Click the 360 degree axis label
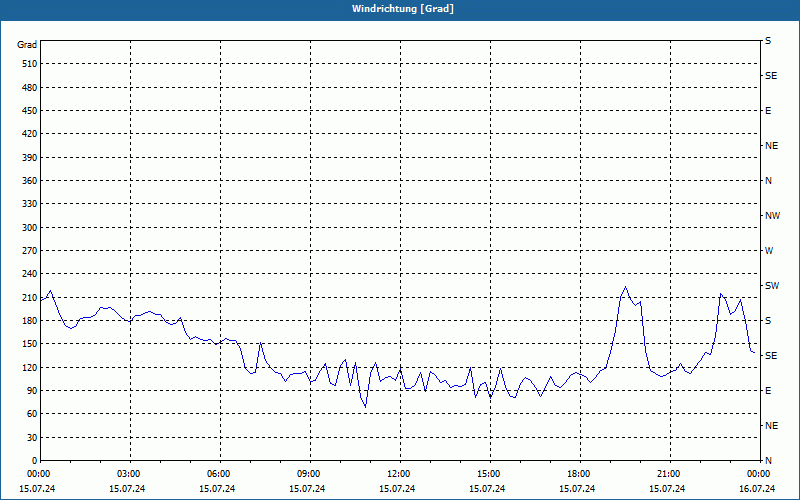This screenshot has height=500, width=800. point(30,181)
